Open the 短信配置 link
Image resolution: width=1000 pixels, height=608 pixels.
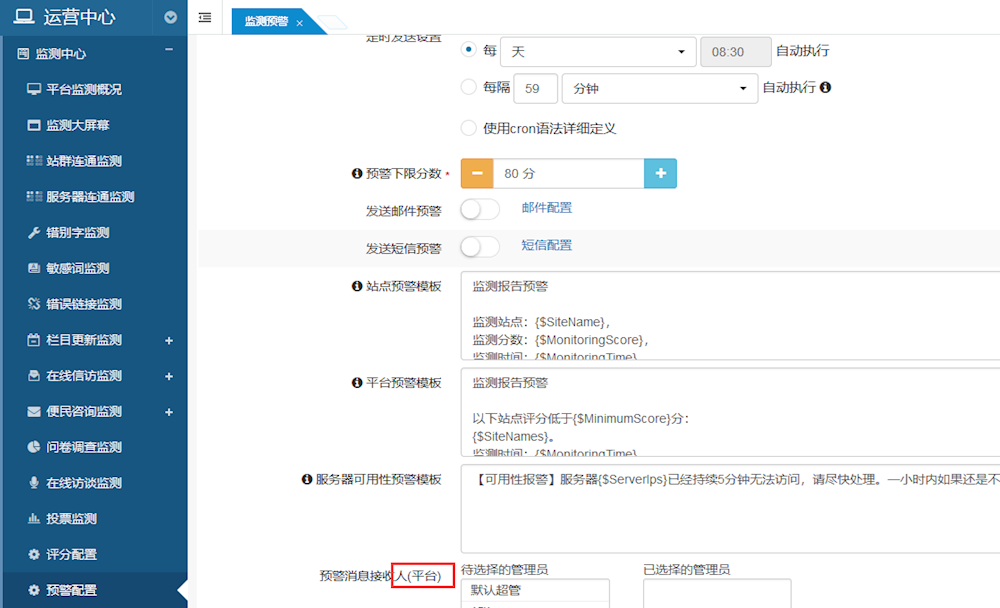[547, 245]
